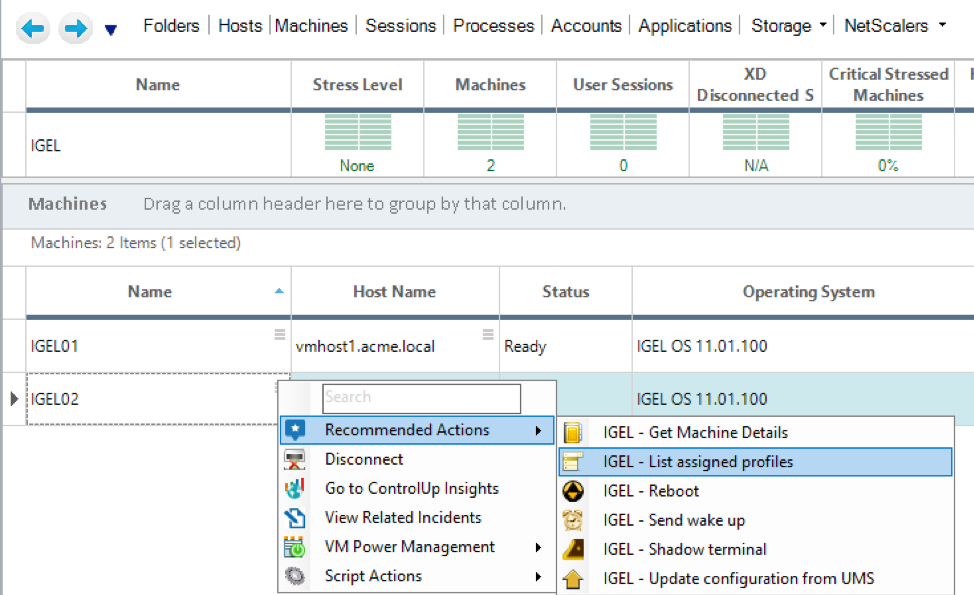Click the IGEL Reboot circular icon
Screen dimensions: 974x595
coord(573,491)
